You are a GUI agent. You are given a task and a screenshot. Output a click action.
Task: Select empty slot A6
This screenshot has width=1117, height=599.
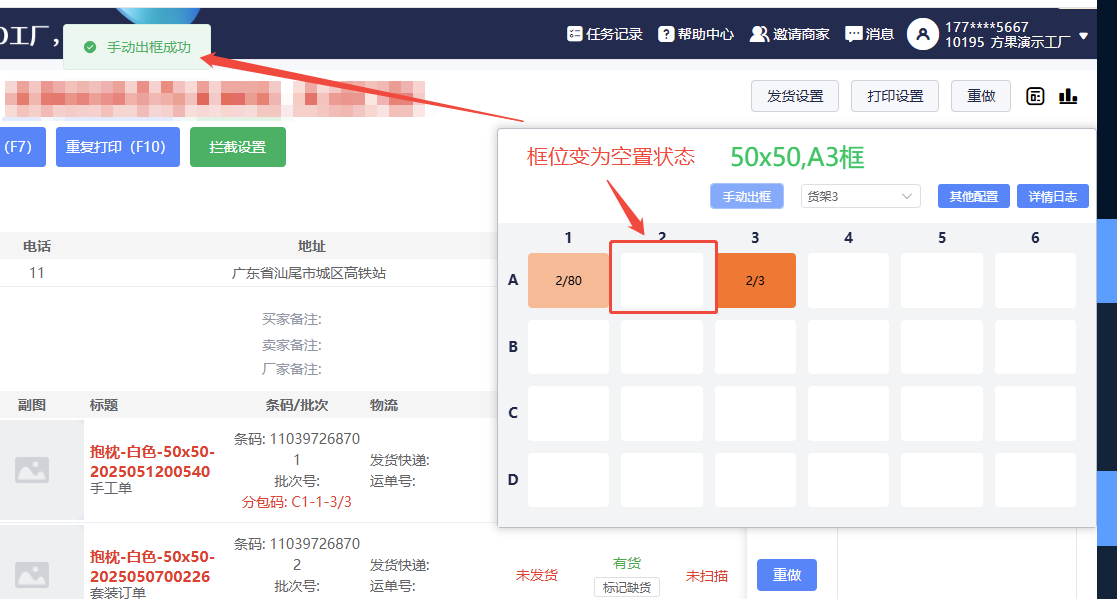(x=1035, y=281)
